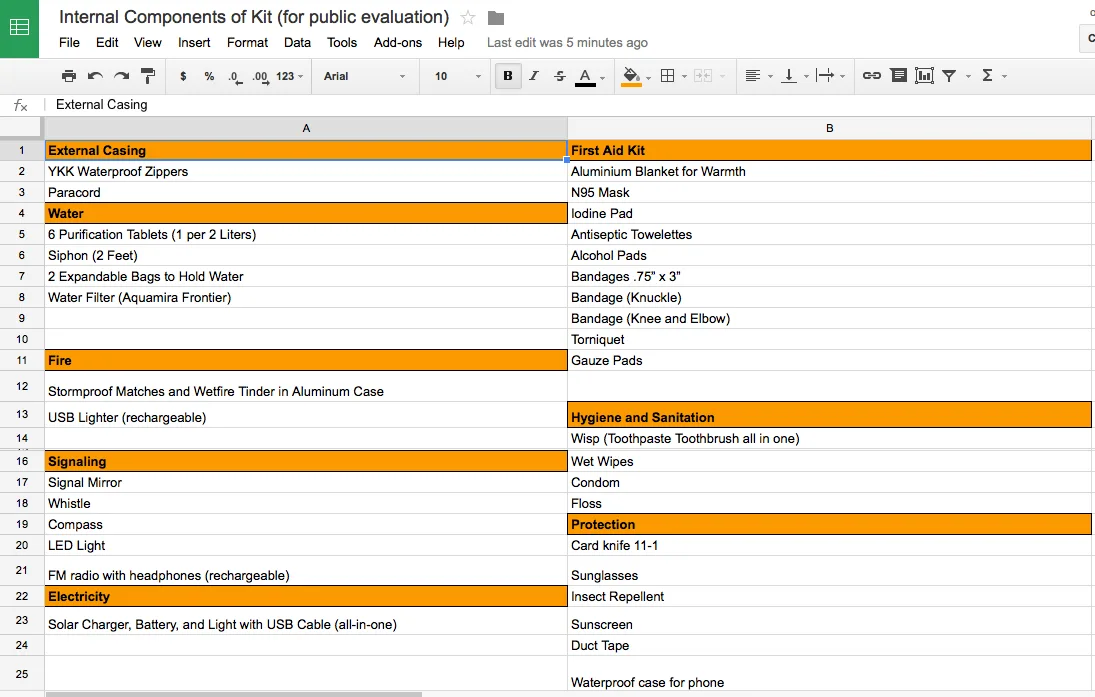Open the move-to-folder icon
This screenshot has width=1095, height=697.
pyautogui.click(x=496, y=17)
